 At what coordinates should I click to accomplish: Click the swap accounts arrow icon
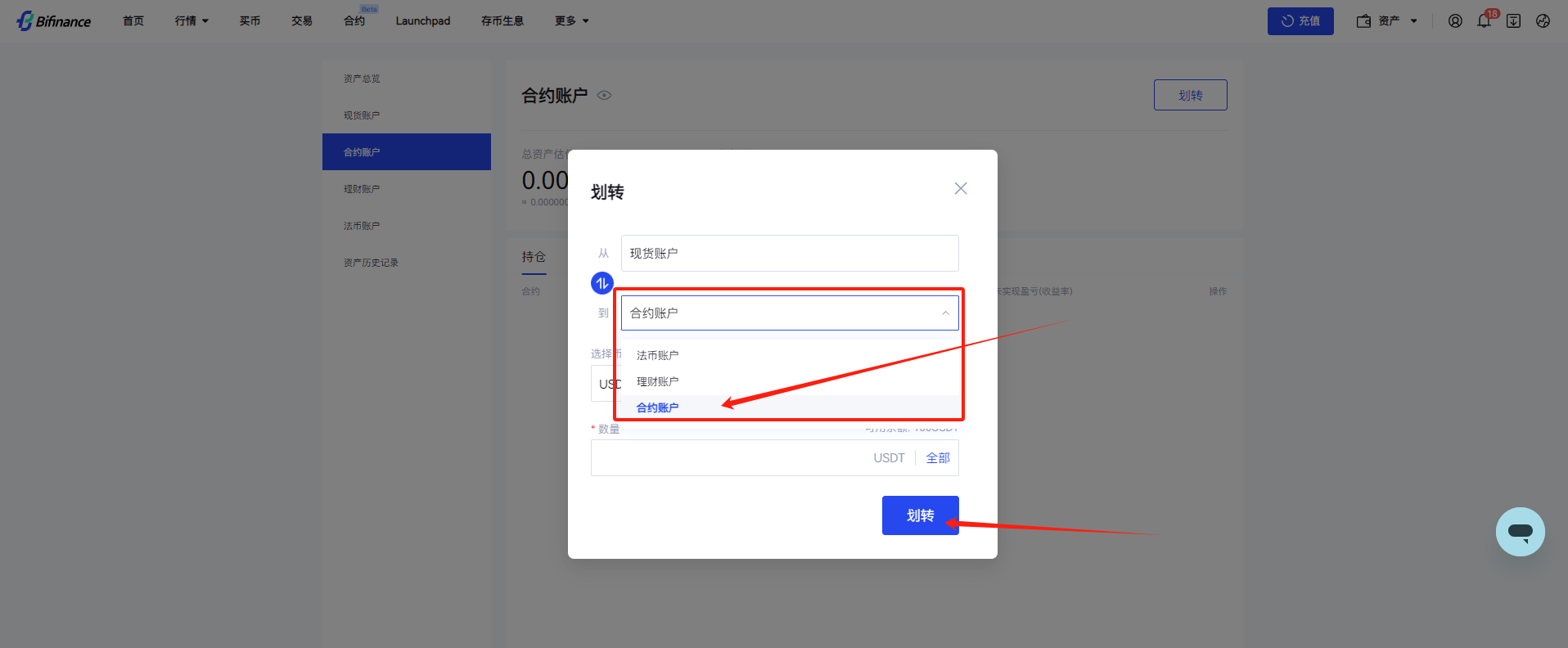(x=602, y=283)
